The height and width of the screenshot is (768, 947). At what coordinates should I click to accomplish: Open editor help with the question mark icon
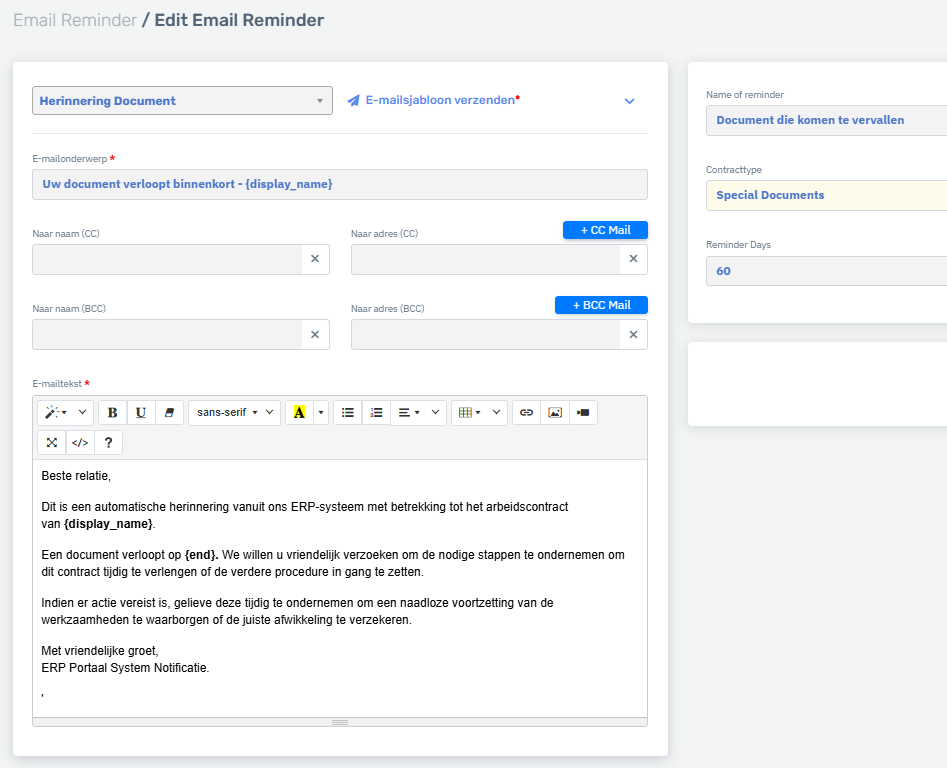[107, 442]
